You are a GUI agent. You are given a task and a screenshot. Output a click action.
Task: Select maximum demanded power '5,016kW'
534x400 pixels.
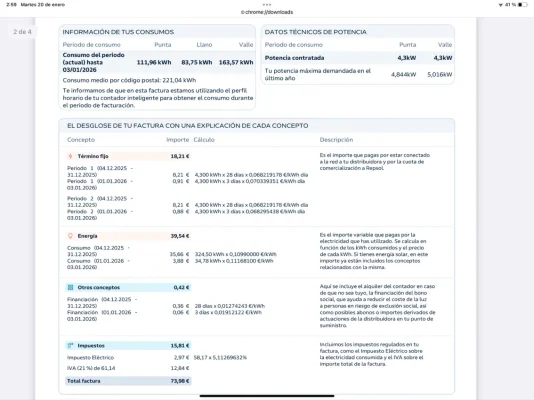[440, 75]
